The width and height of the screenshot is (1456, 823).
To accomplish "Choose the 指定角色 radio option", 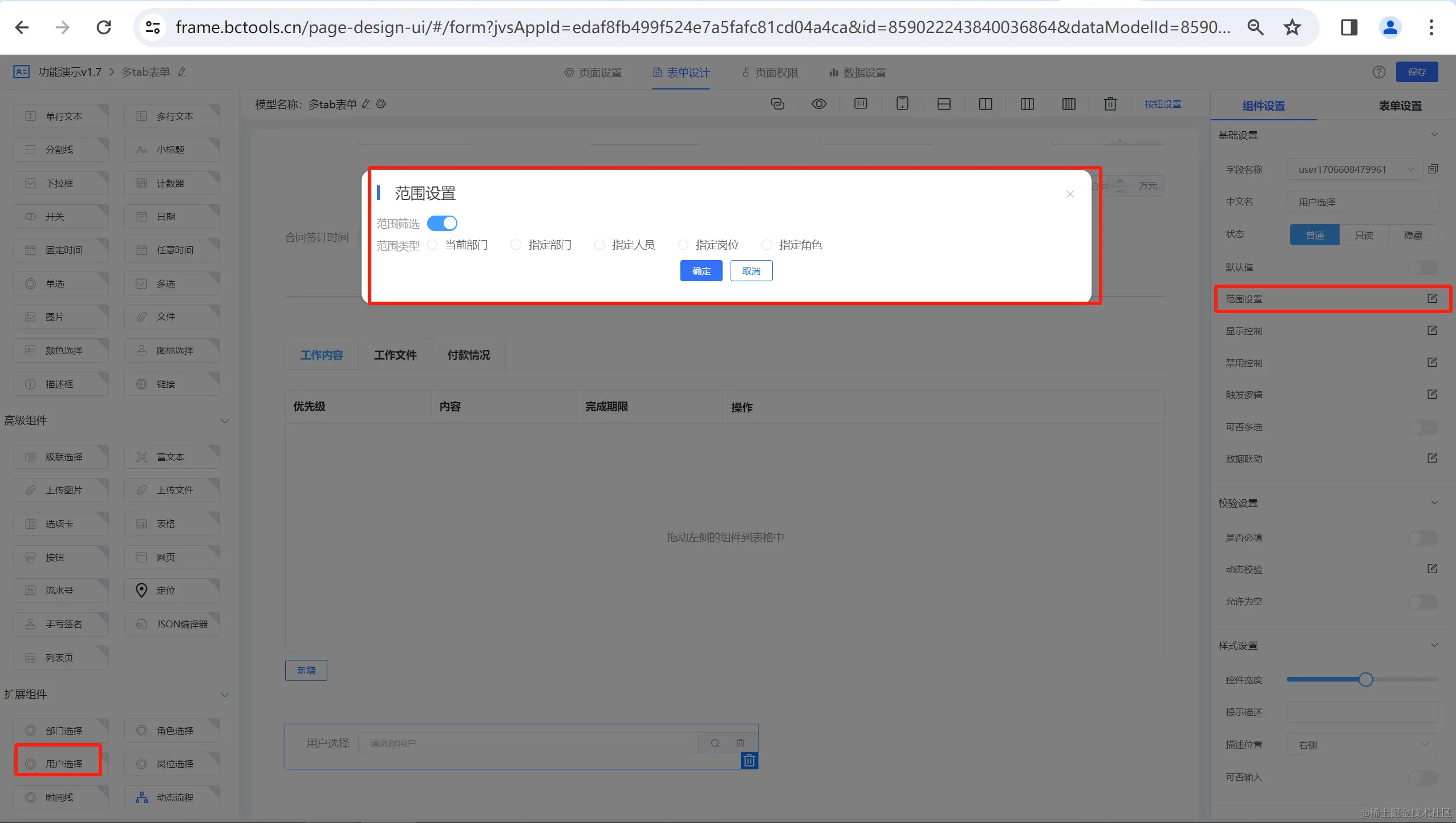I will [766, 245].
